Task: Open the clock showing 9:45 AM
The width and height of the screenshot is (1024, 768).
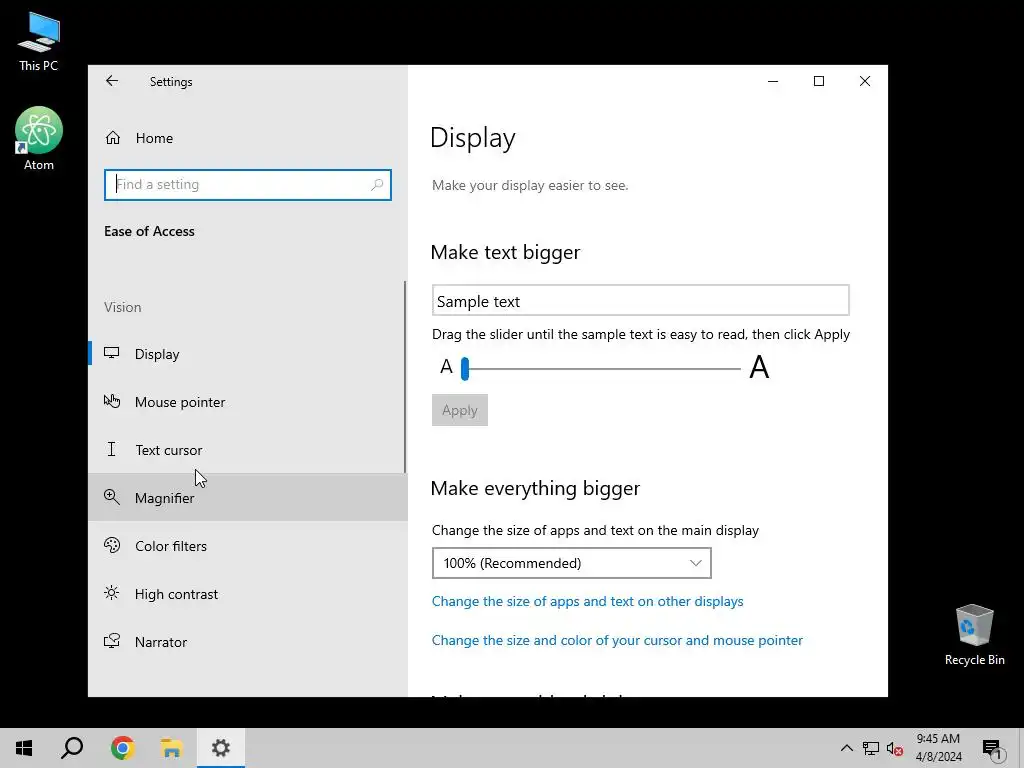Action: (938, 748)
